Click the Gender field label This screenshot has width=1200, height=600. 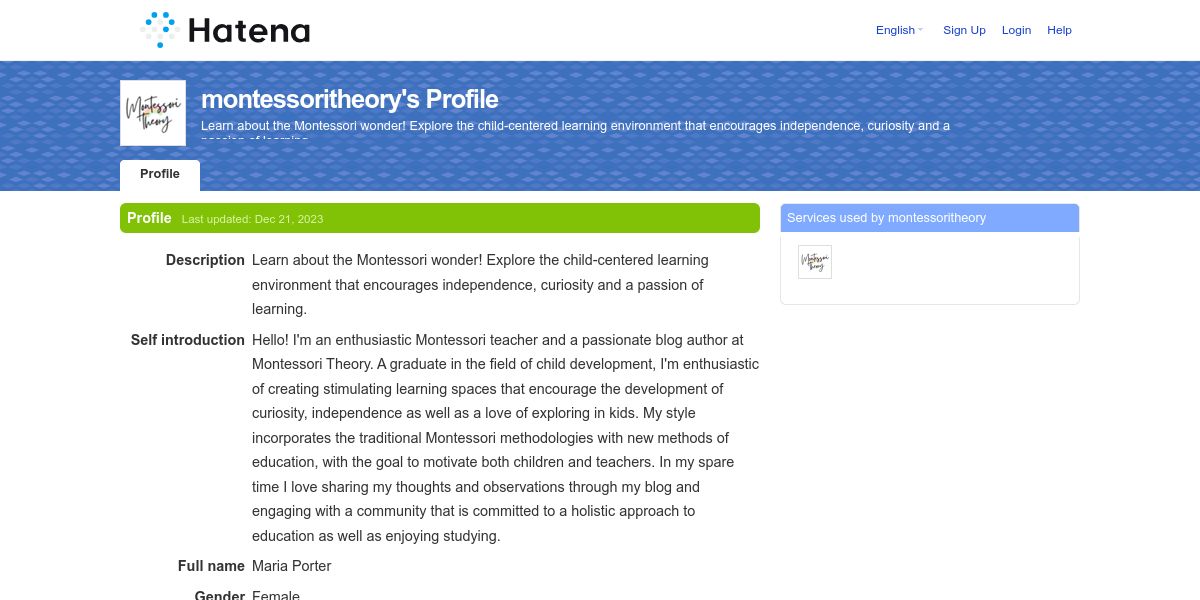point(219,595)
